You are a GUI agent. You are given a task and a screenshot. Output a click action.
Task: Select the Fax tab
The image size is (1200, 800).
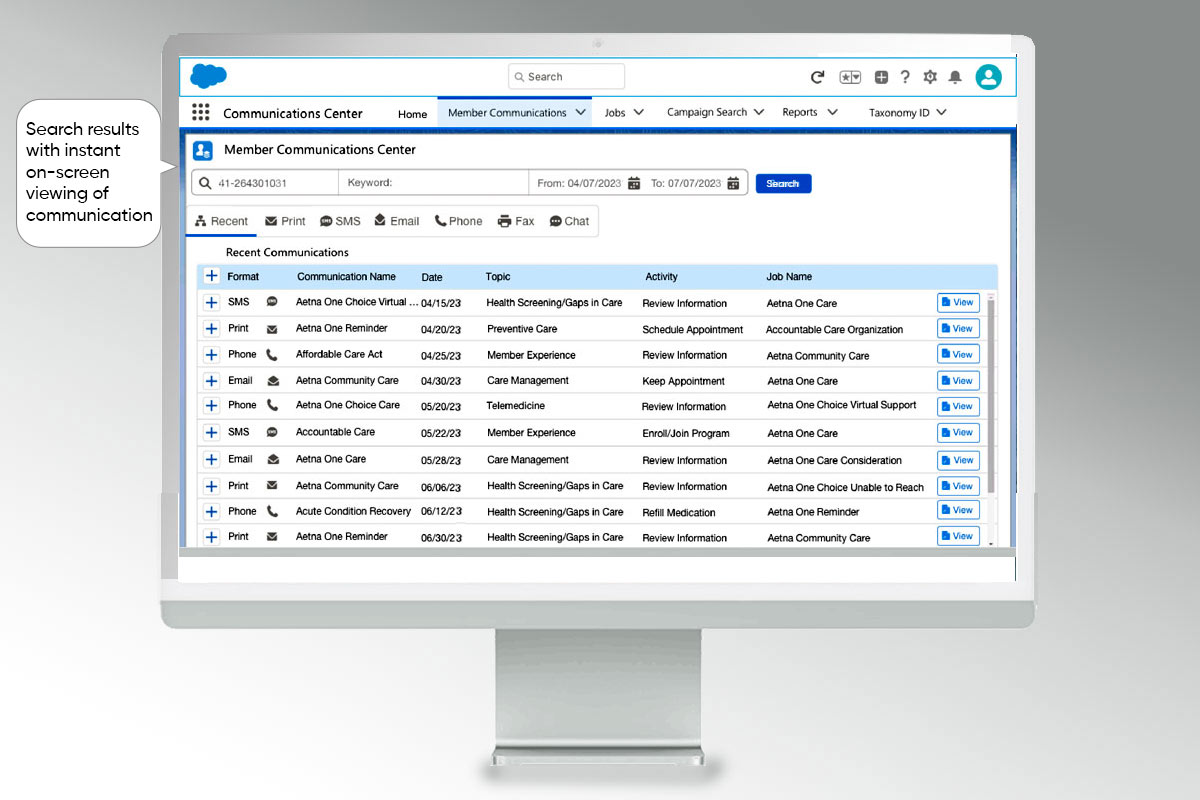(516, 221)
